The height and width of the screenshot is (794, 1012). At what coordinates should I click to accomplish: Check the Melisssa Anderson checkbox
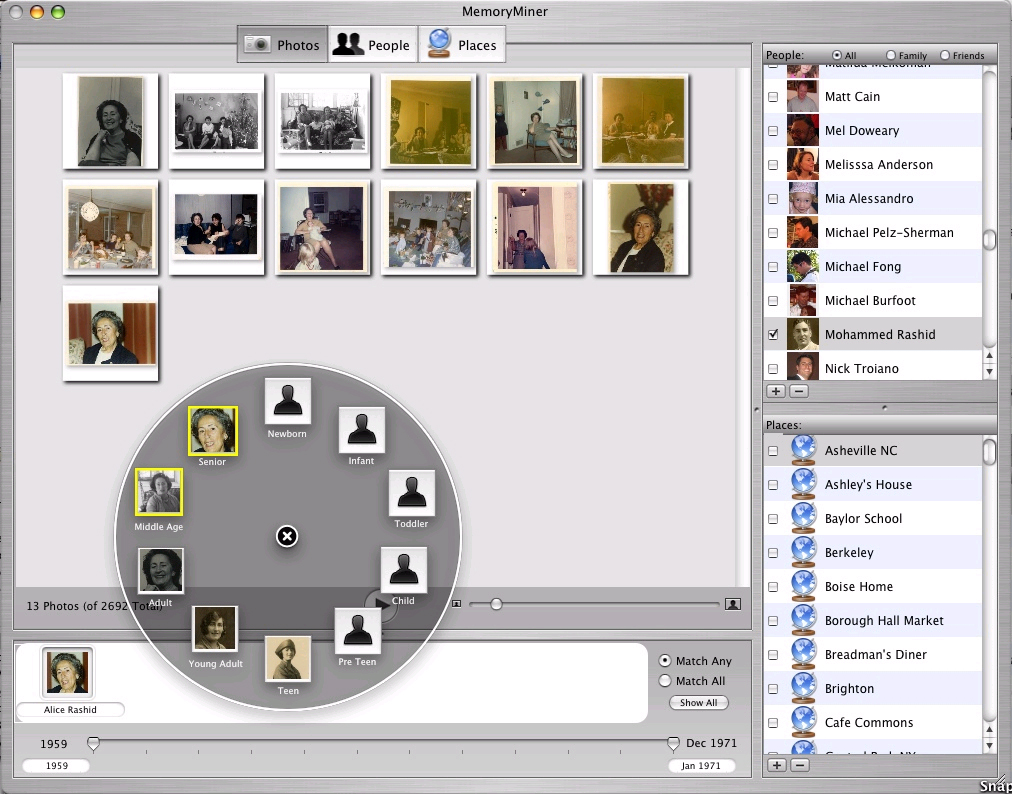pos(773,165)
